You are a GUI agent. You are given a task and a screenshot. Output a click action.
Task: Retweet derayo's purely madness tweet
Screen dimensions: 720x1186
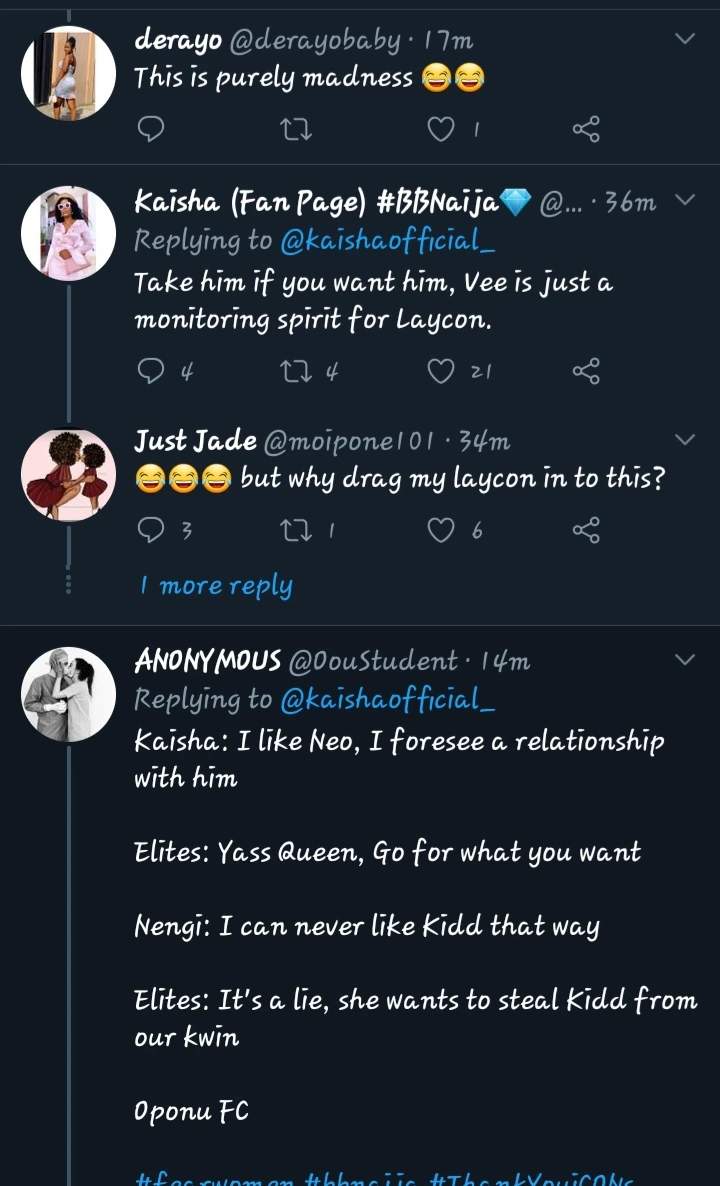point(297,128)
